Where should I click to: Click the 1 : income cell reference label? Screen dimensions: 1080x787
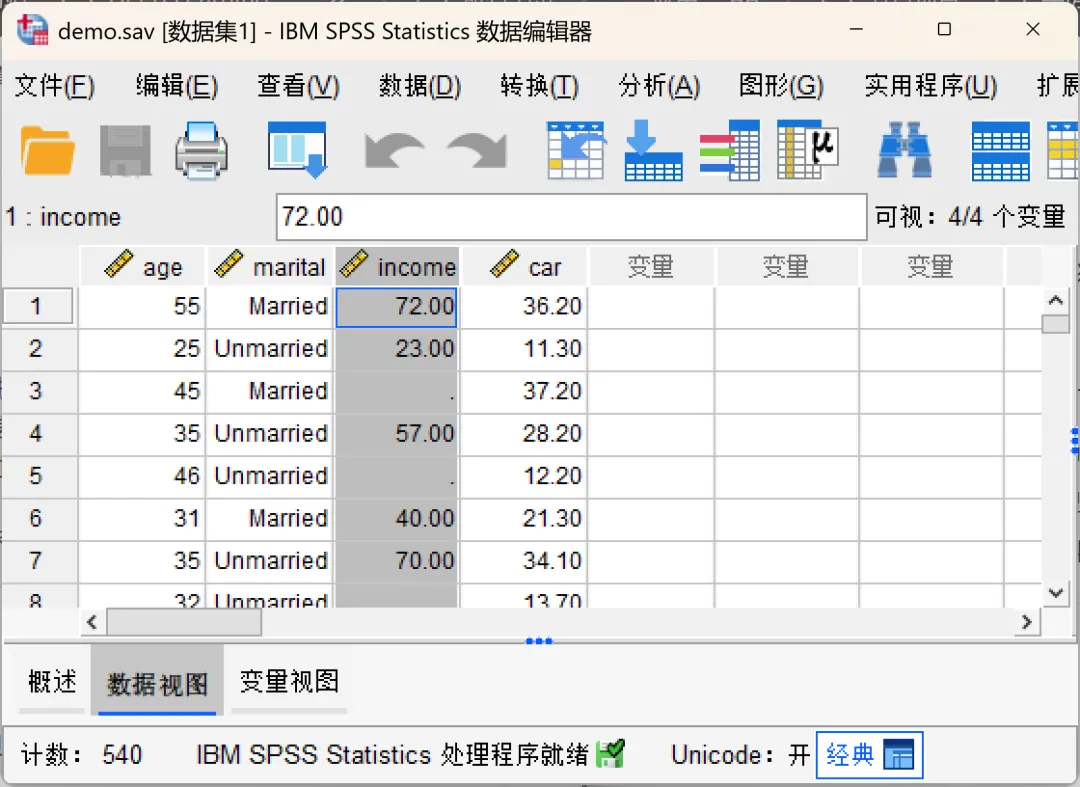(63, 217)
